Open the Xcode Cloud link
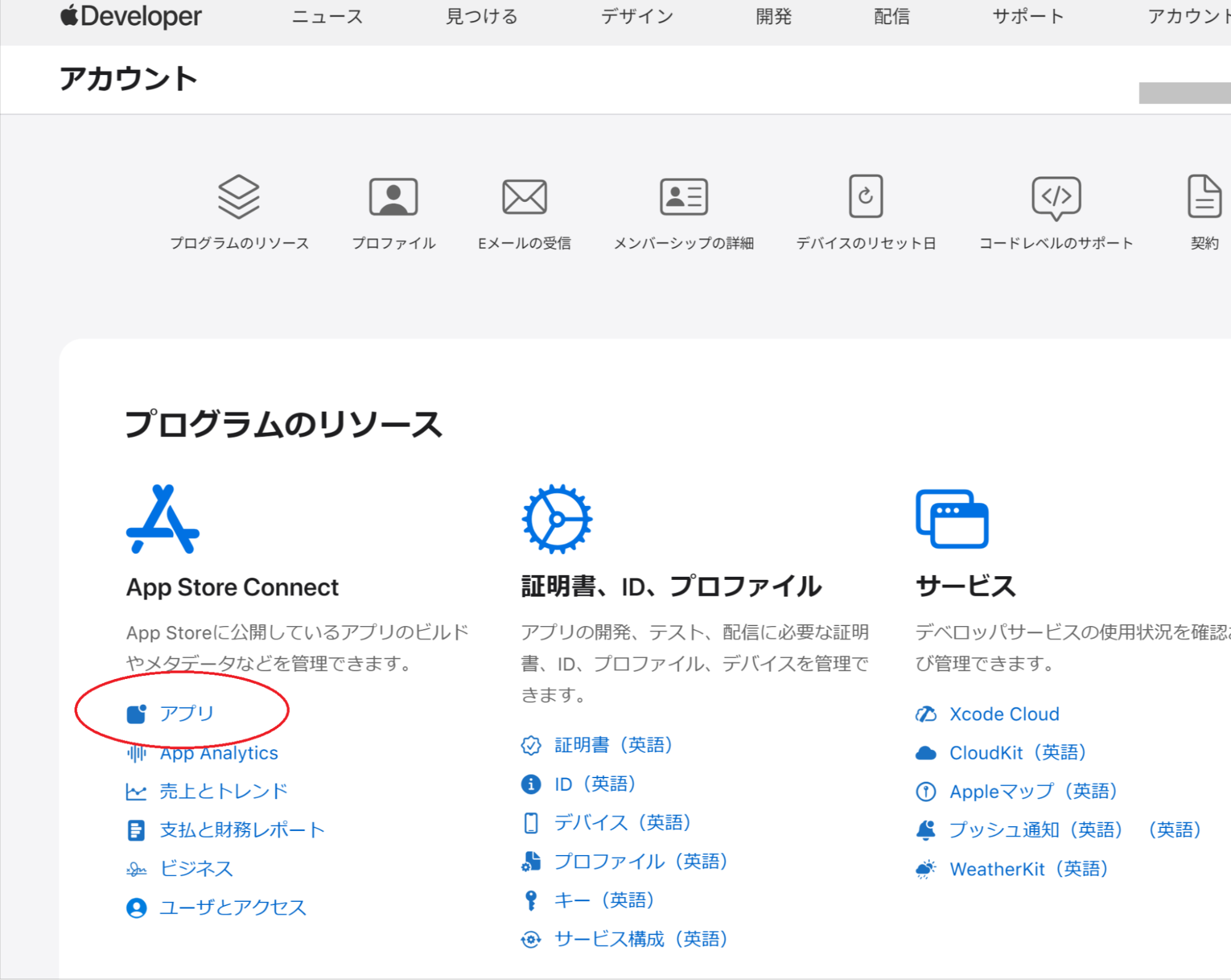This screenshot has width=1231, height=980. point(1004,714)
